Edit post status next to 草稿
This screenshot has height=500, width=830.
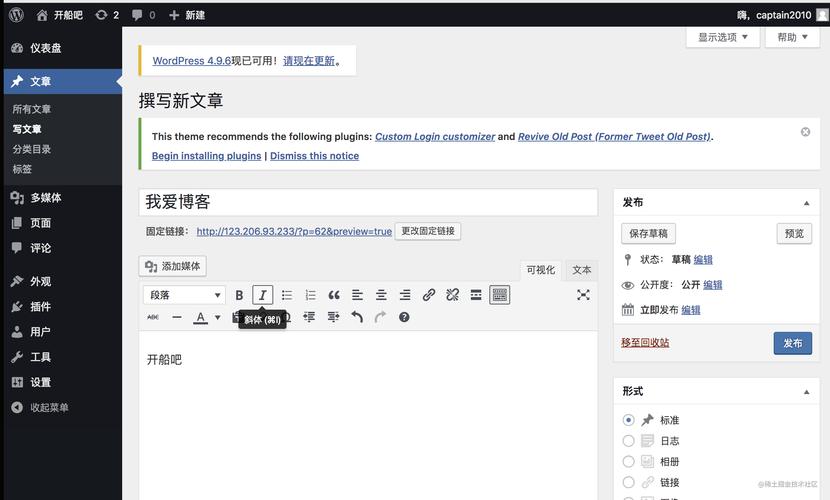703,259
